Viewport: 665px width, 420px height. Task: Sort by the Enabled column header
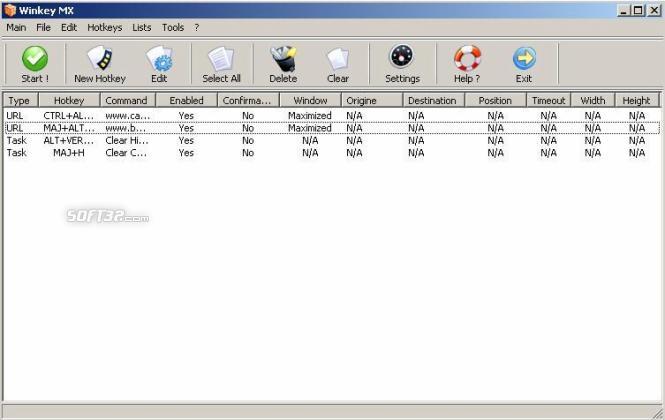[x=187, y=101]
